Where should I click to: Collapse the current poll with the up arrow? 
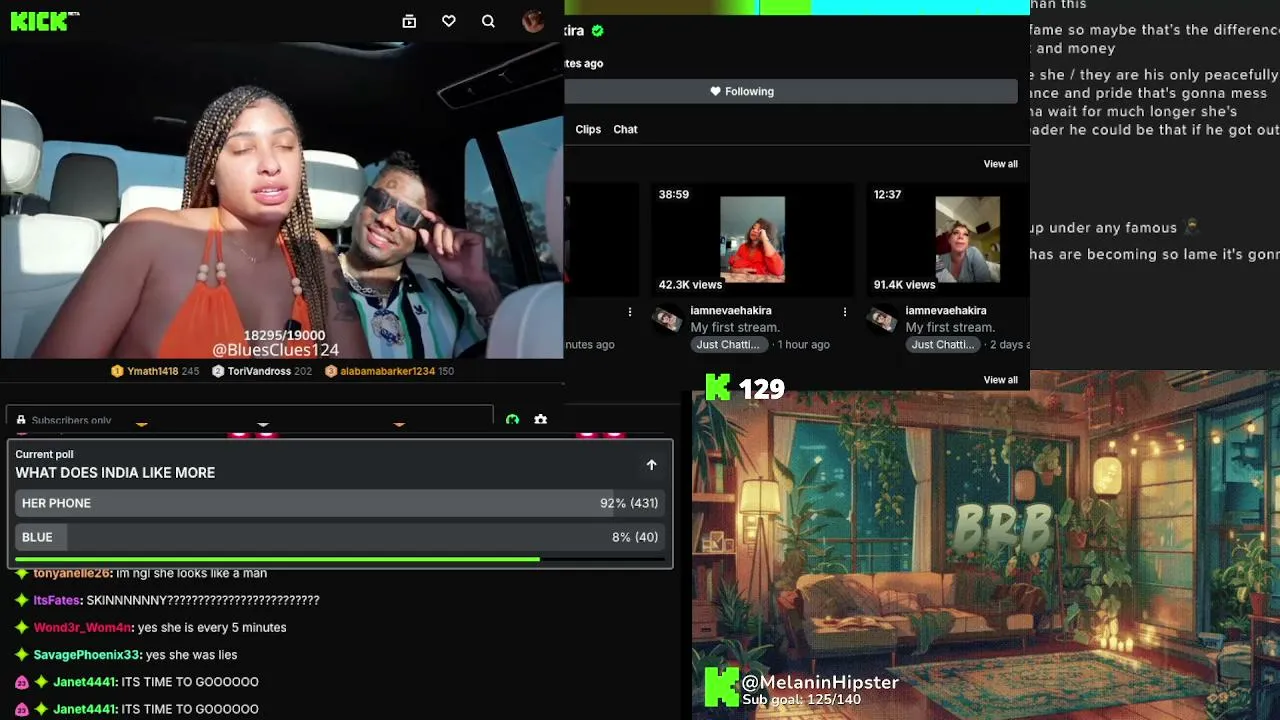click(x=651, y=465)
